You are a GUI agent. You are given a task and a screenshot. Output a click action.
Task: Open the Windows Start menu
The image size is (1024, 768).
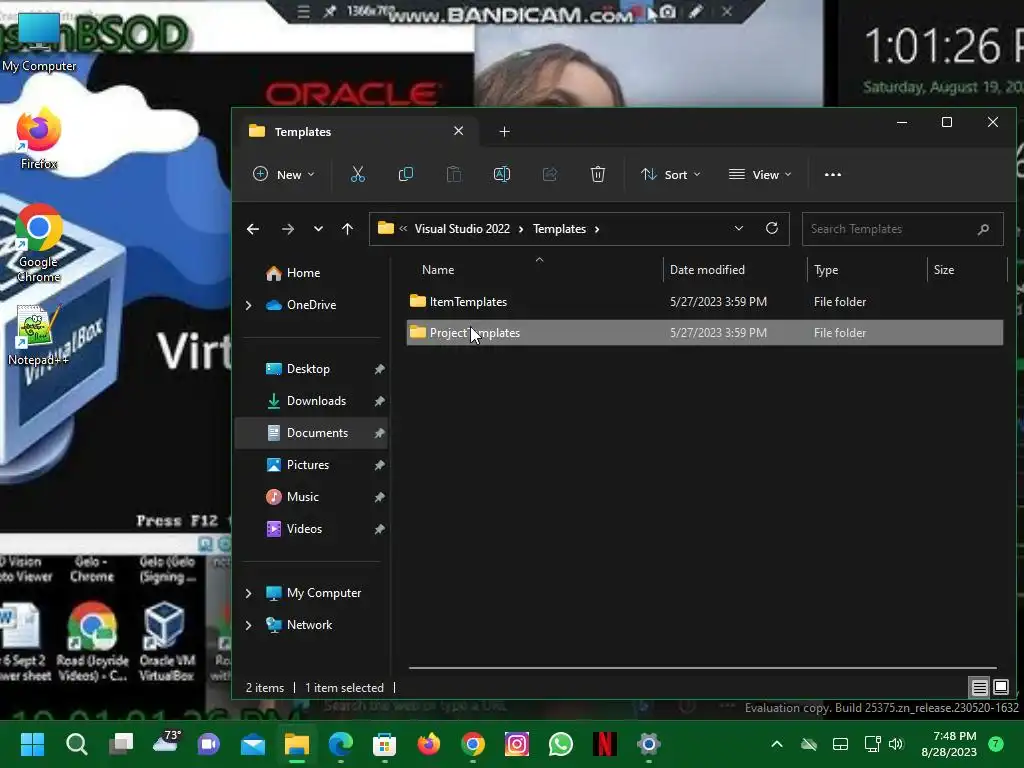pos(32,744)
